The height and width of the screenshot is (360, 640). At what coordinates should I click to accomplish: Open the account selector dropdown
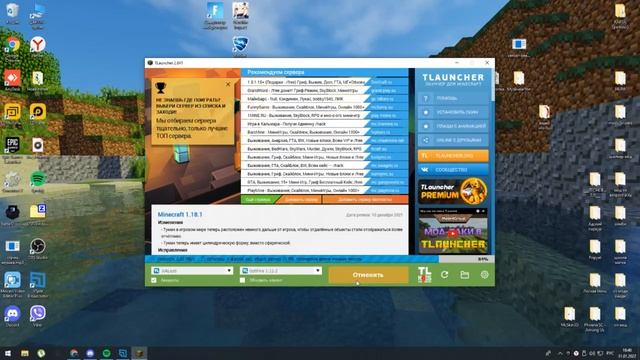pos(192,271)
